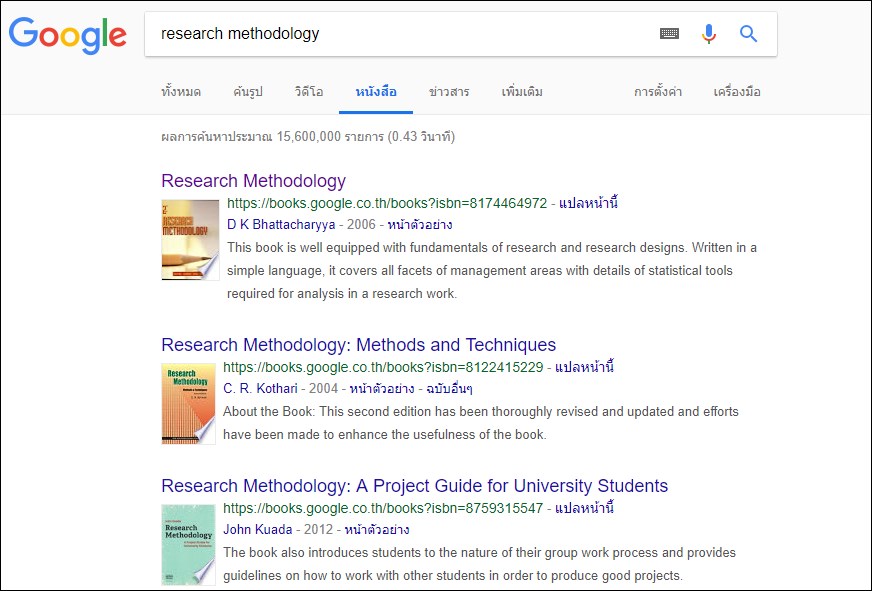
Task: Switch to the ข่าวสาร news tab
Action: pos(449,92)
